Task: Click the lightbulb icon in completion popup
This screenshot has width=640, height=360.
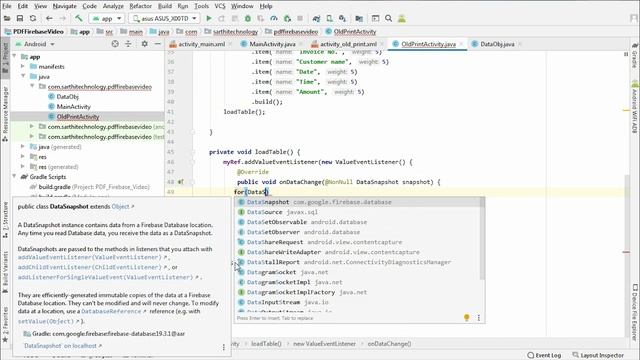Action: coord(467,318)
